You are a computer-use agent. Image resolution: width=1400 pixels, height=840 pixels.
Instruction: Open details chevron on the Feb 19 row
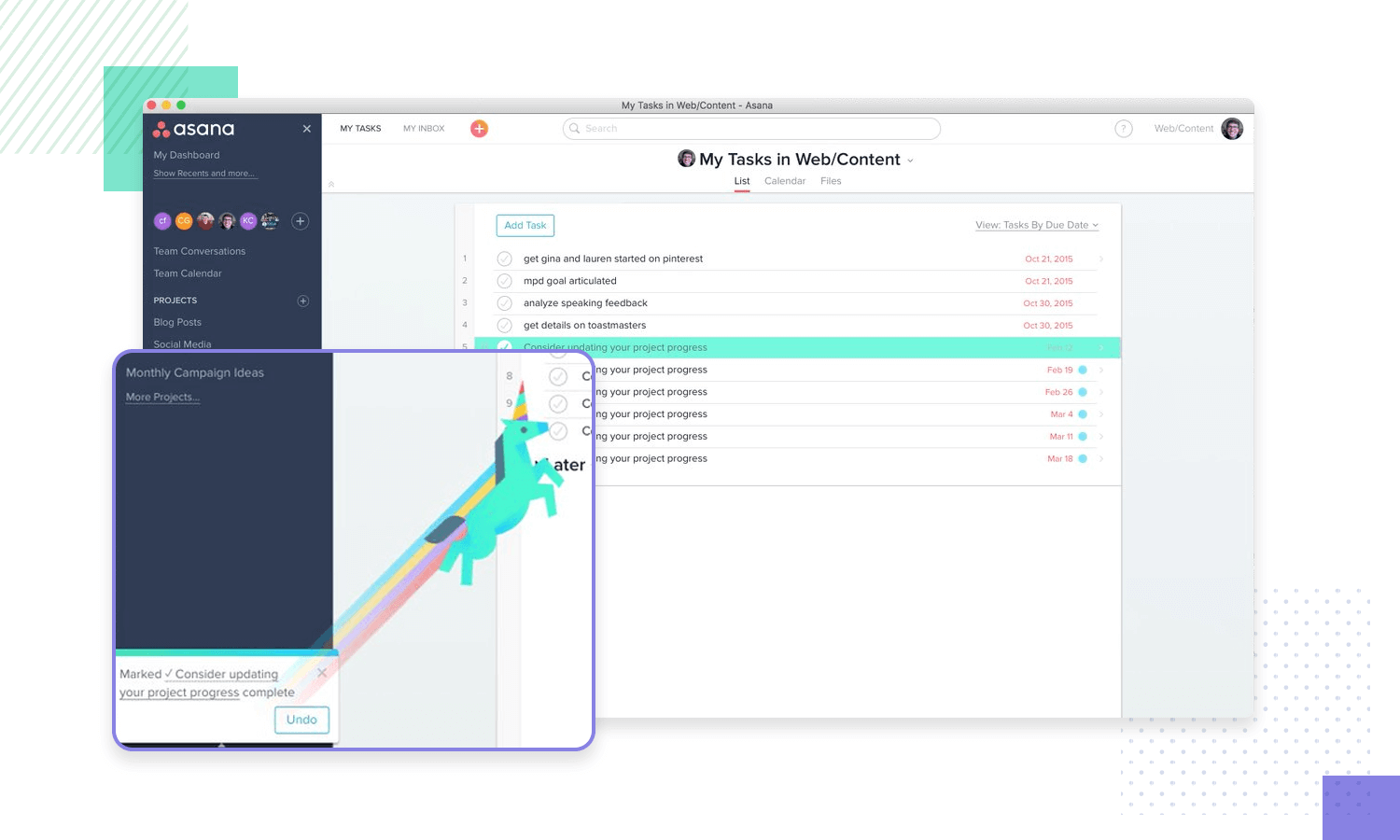[x=1101, y=370]
